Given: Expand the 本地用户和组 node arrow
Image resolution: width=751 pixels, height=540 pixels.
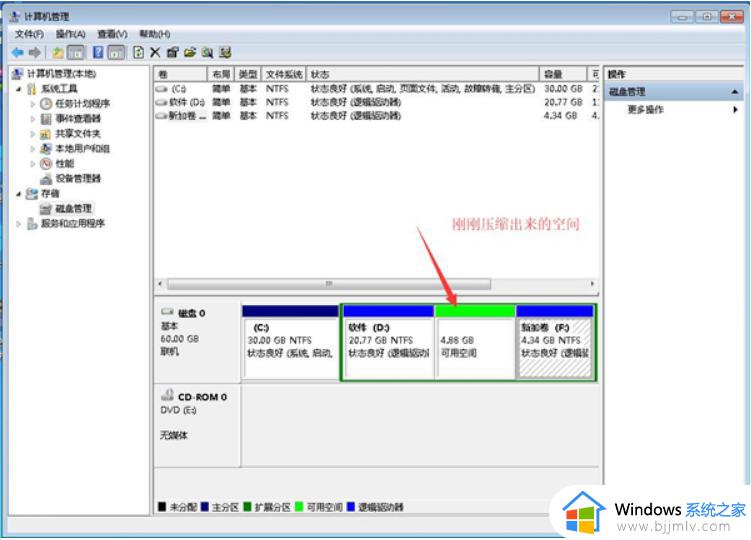Looking at the screenshot, I should coord(33,149).
